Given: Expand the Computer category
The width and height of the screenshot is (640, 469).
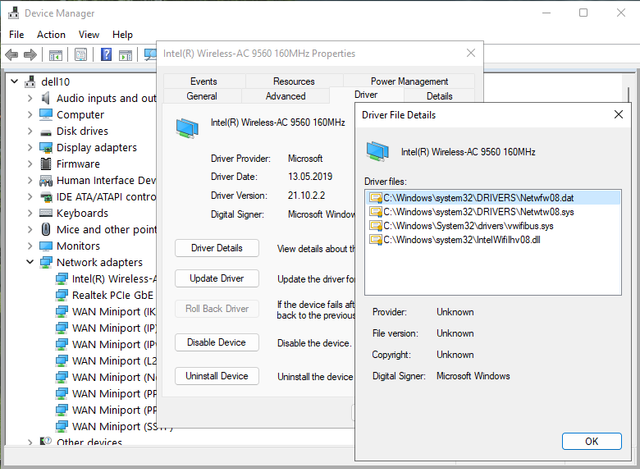Looking at the screenshot, I should 30,115.
